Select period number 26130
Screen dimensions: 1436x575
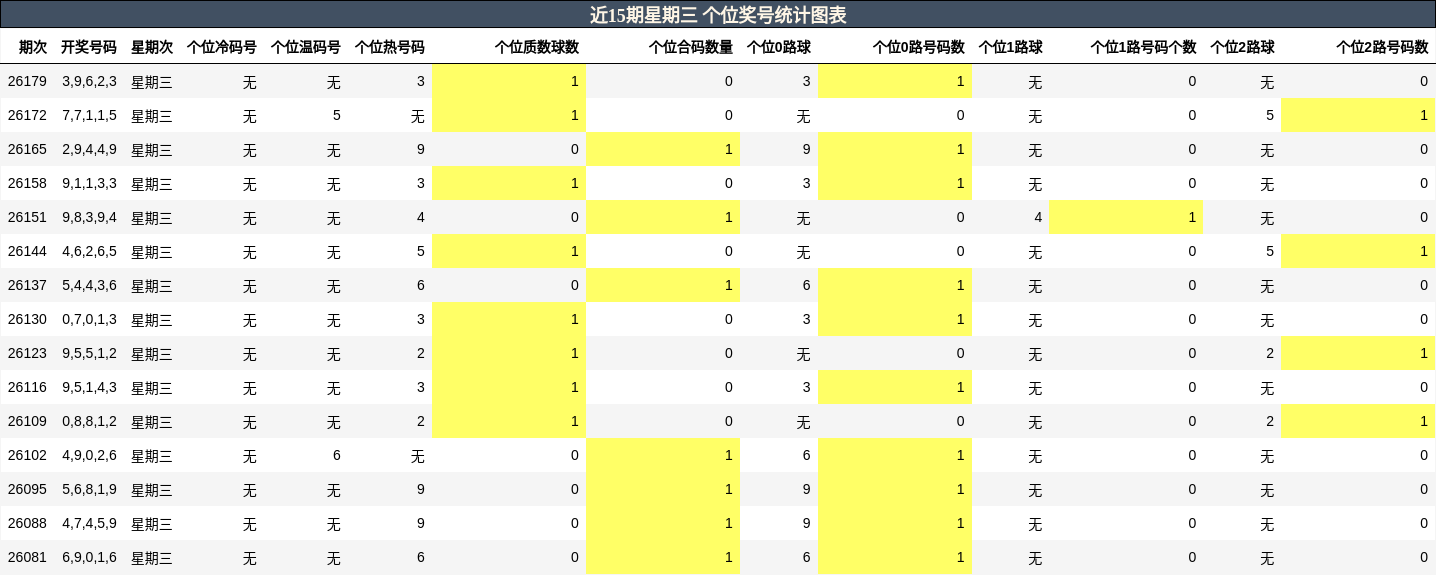pos(27,319)
